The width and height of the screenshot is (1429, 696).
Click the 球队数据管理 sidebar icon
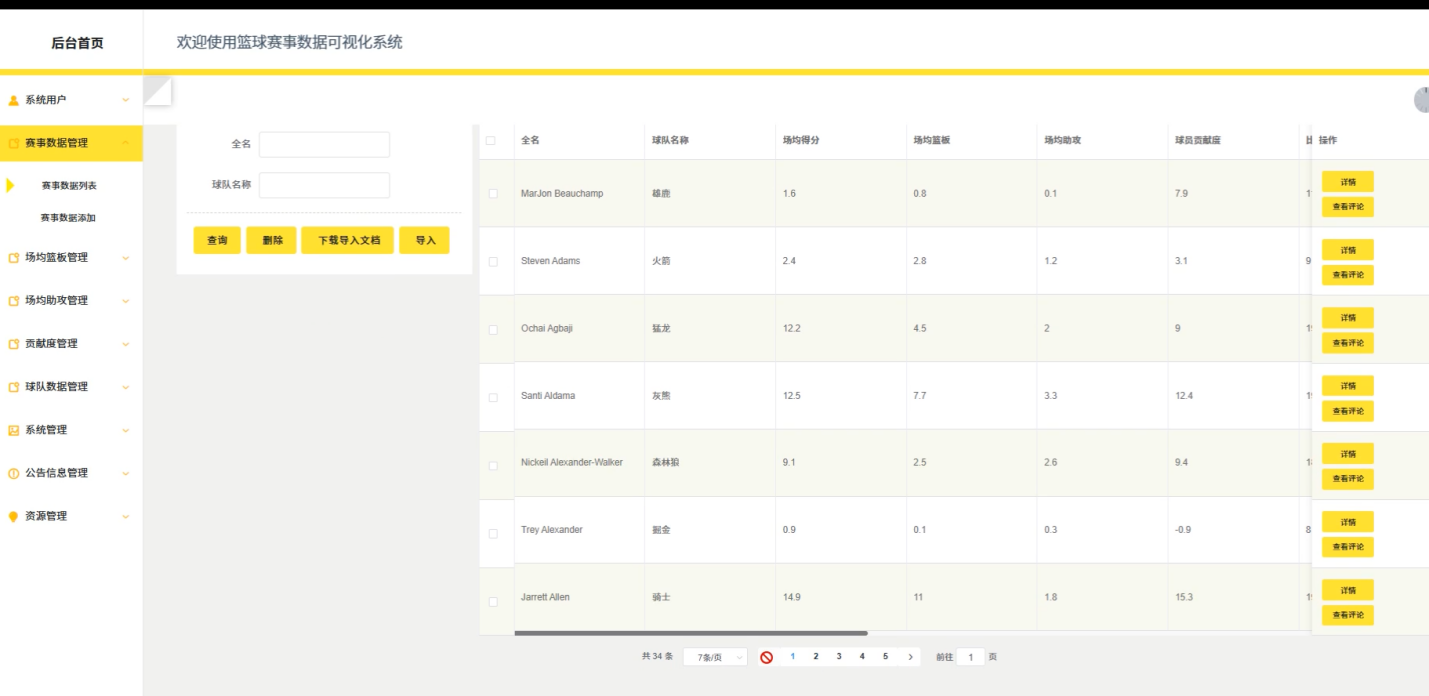tap(14, 387)
